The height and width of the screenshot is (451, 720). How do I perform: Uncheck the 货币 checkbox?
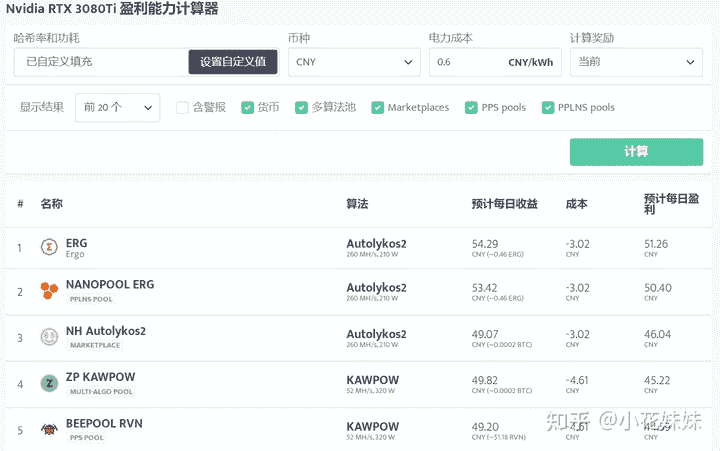247,107
